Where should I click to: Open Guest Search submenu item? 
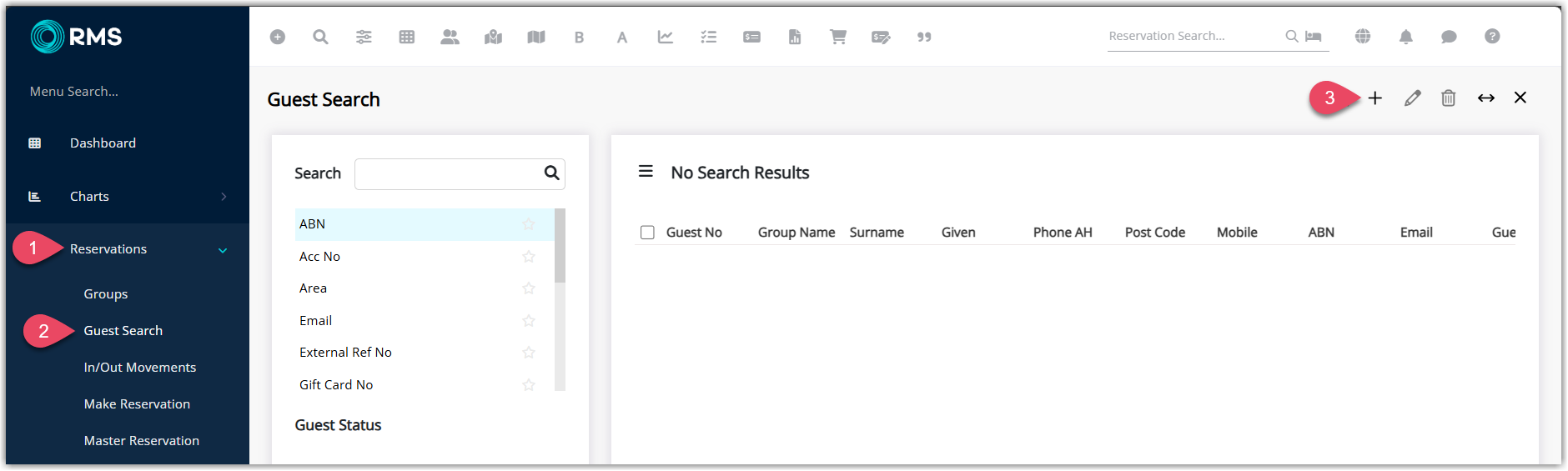[x=123, y=330]
